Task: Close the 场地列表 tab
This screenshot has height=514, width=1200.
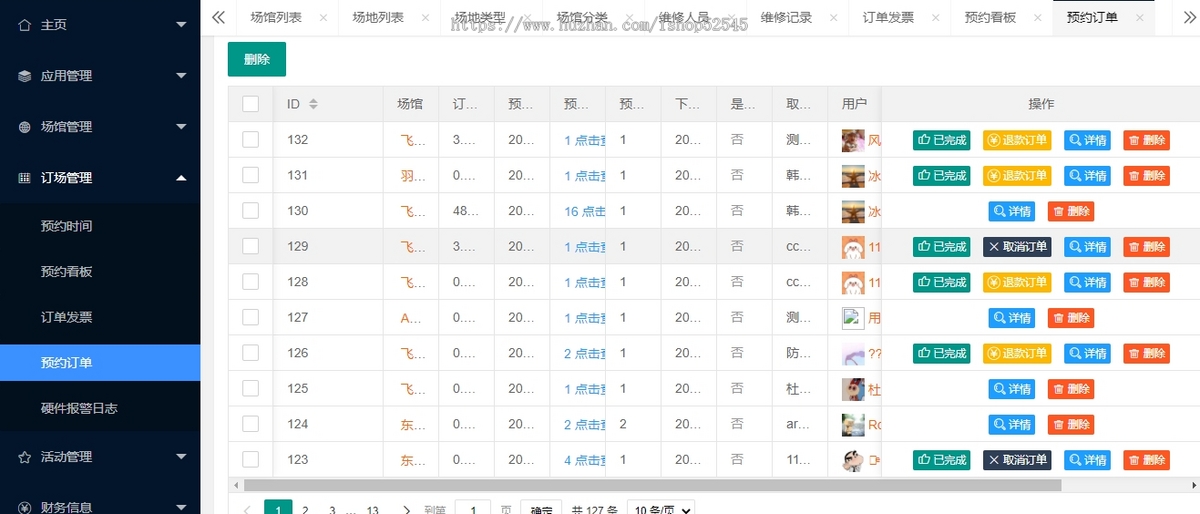Action: click(x=425, y=18)
